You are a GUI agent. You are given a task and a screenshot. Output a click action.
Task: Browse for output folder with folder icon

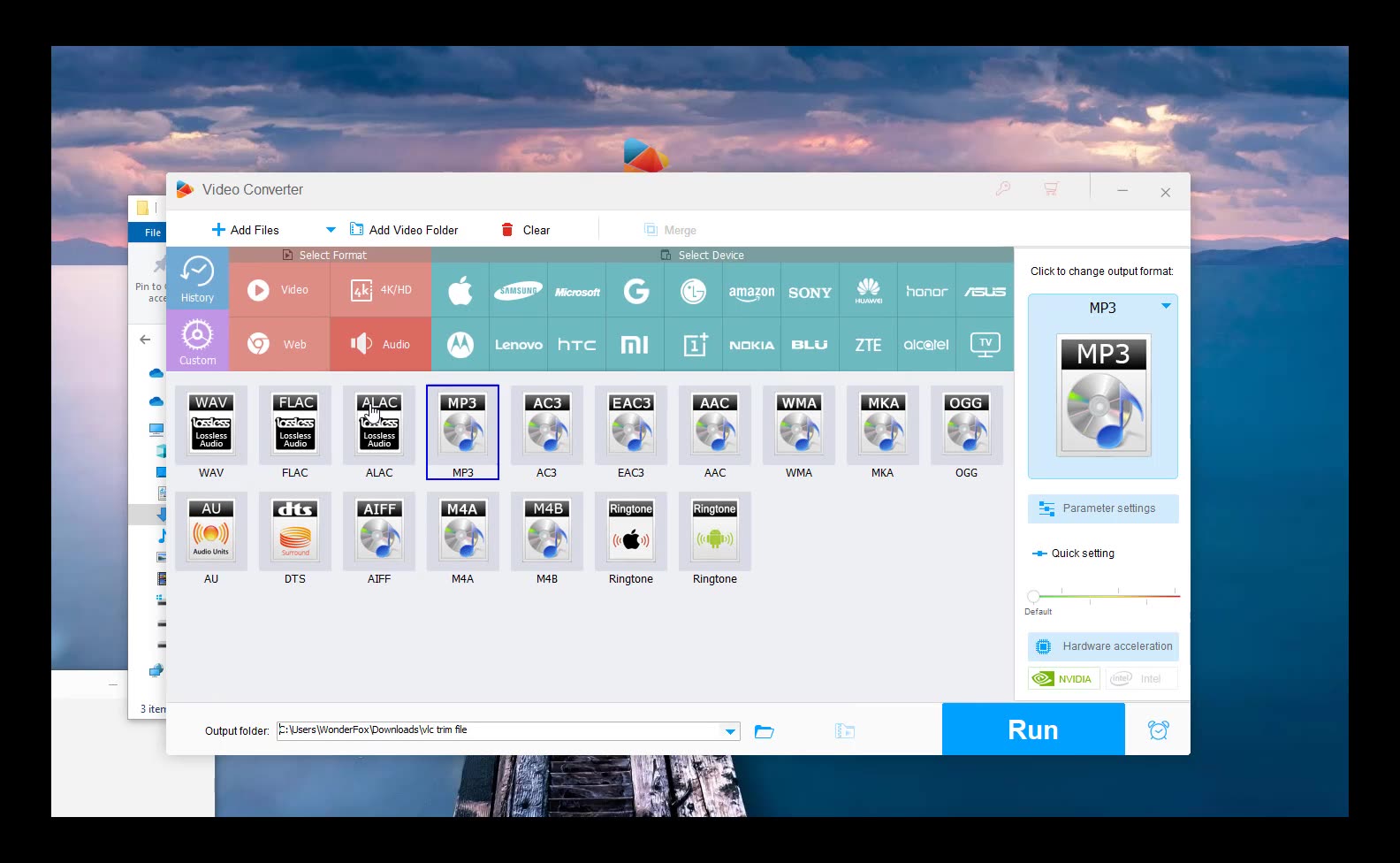(x=765, y=731)
